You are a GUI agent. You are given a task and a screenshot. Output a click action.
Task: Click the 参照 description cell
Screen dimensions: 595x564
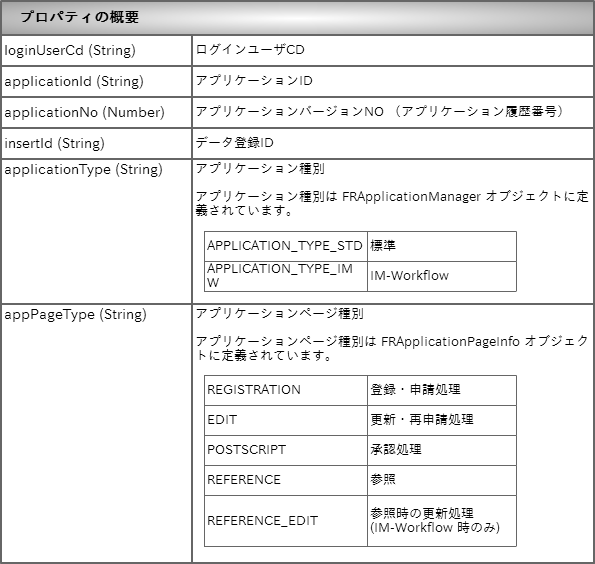click(442, 480)
